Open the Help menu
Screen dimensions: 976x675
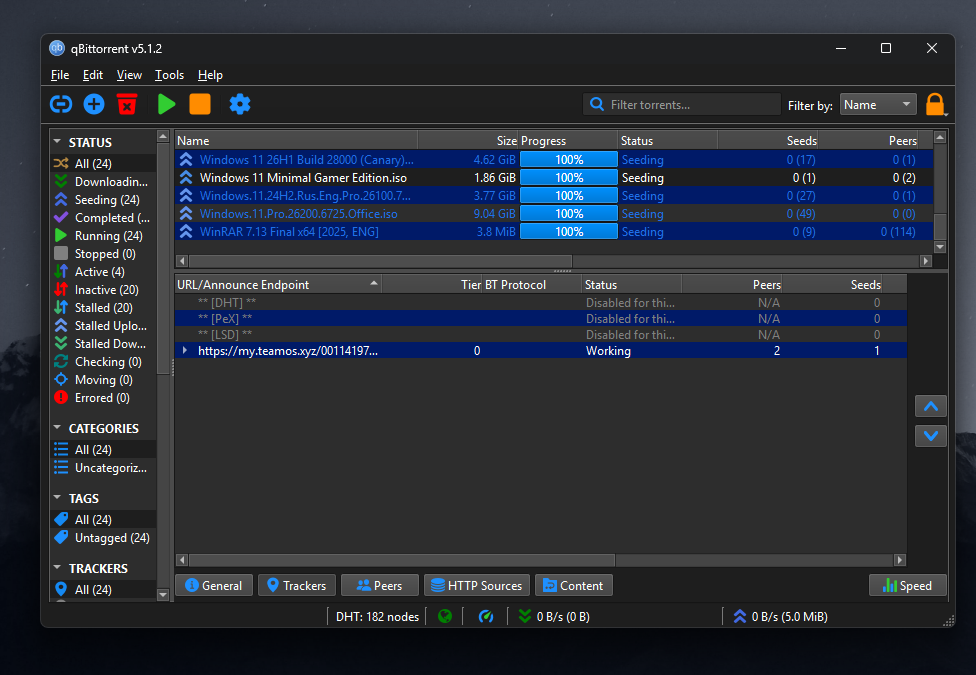click(x=210, y=75)
